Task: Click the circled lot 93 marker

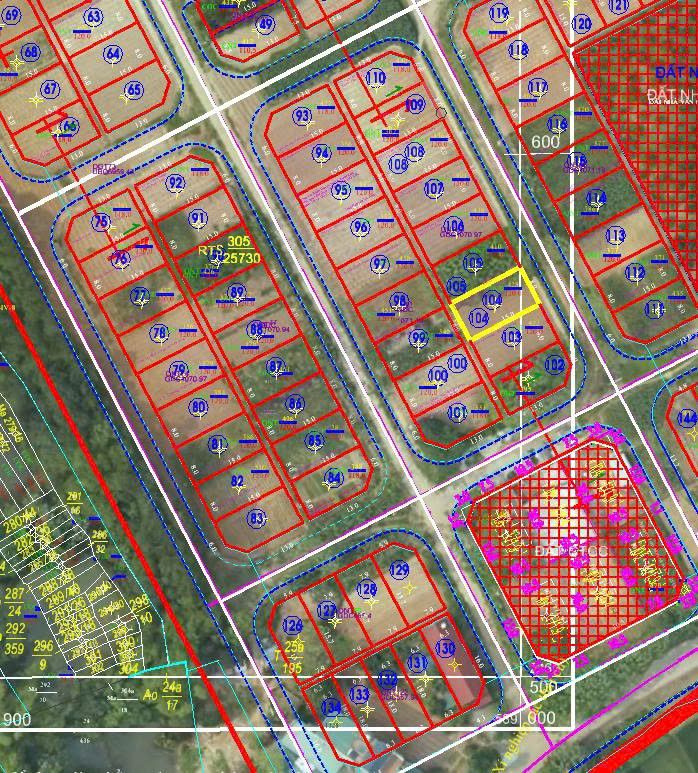Action: (302, 117)
